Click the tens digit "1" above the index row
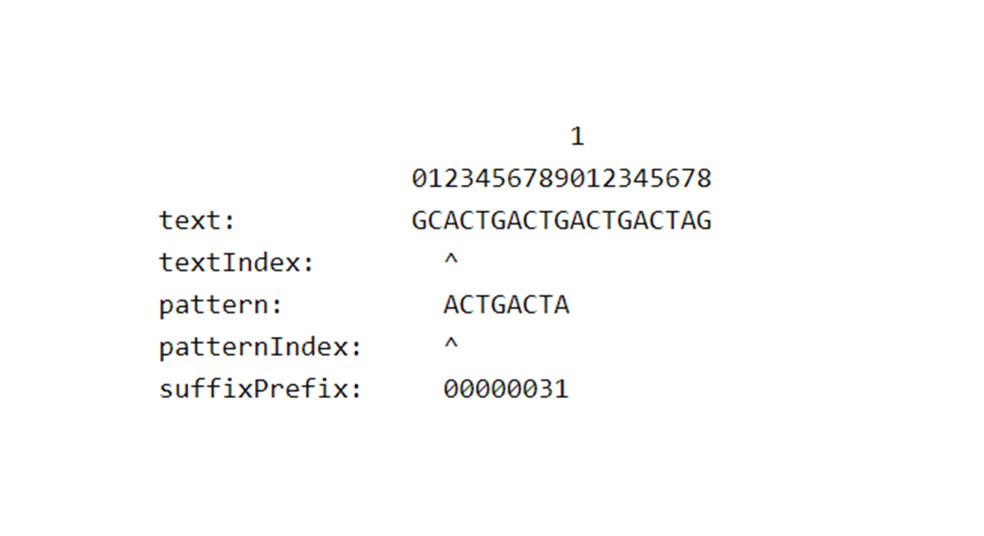This screenshot has height=536, width=984. point(577,137)
